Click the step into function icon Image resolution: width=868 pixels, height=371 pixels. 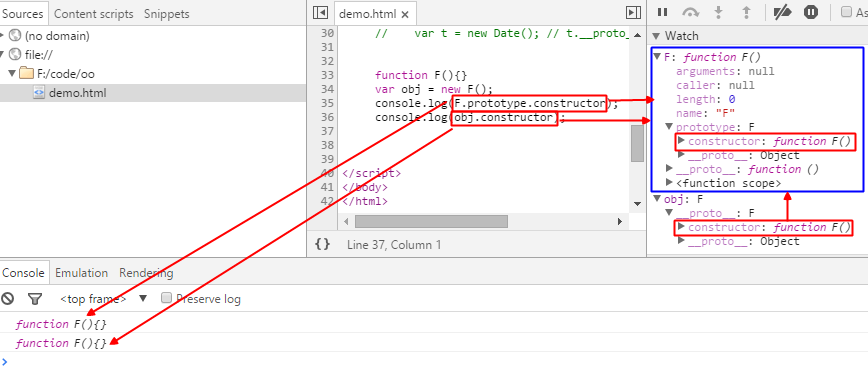coord(719,12)
